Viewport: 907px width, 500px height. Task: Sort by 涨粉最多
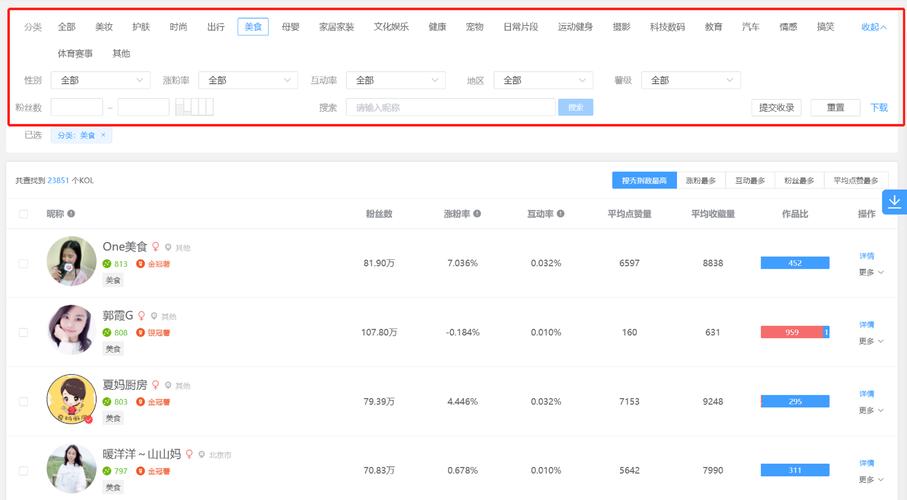pos(700,181)
